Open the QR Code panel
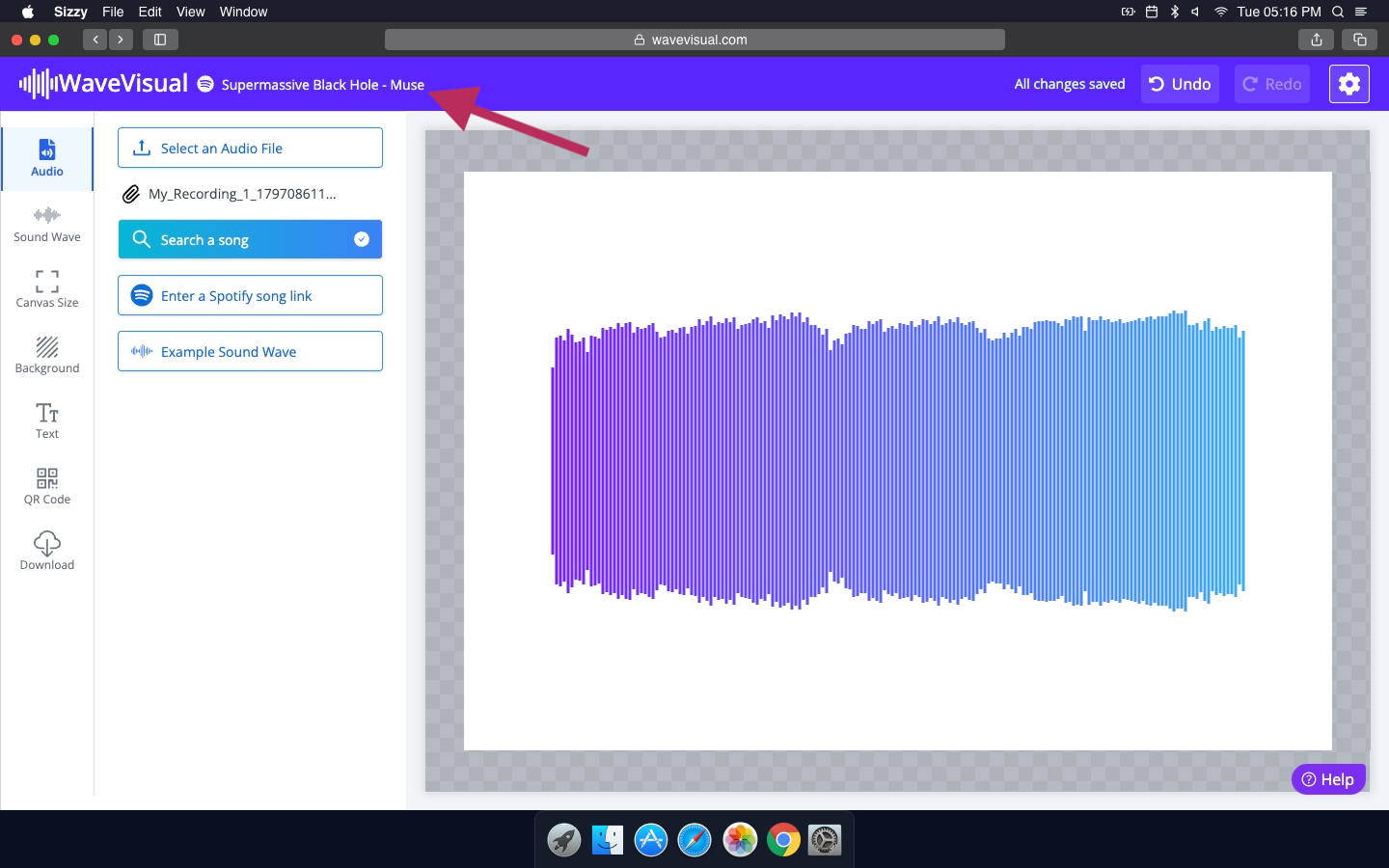This screenshot has width=1389, height=868. (x=46, y=486)
